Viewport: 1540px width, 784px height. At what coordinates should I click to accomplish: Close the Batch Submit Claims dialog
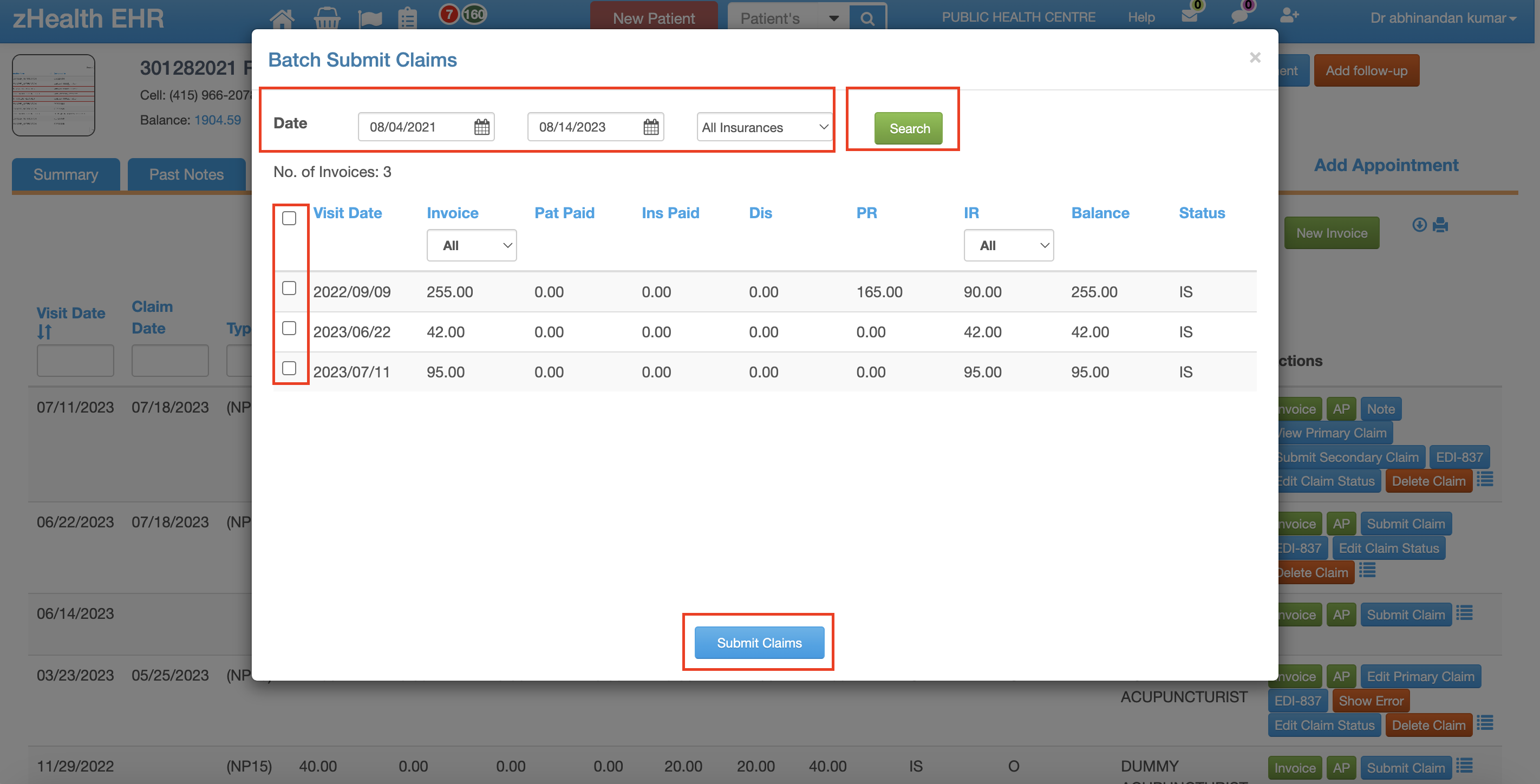click(x=1255, y=57)
